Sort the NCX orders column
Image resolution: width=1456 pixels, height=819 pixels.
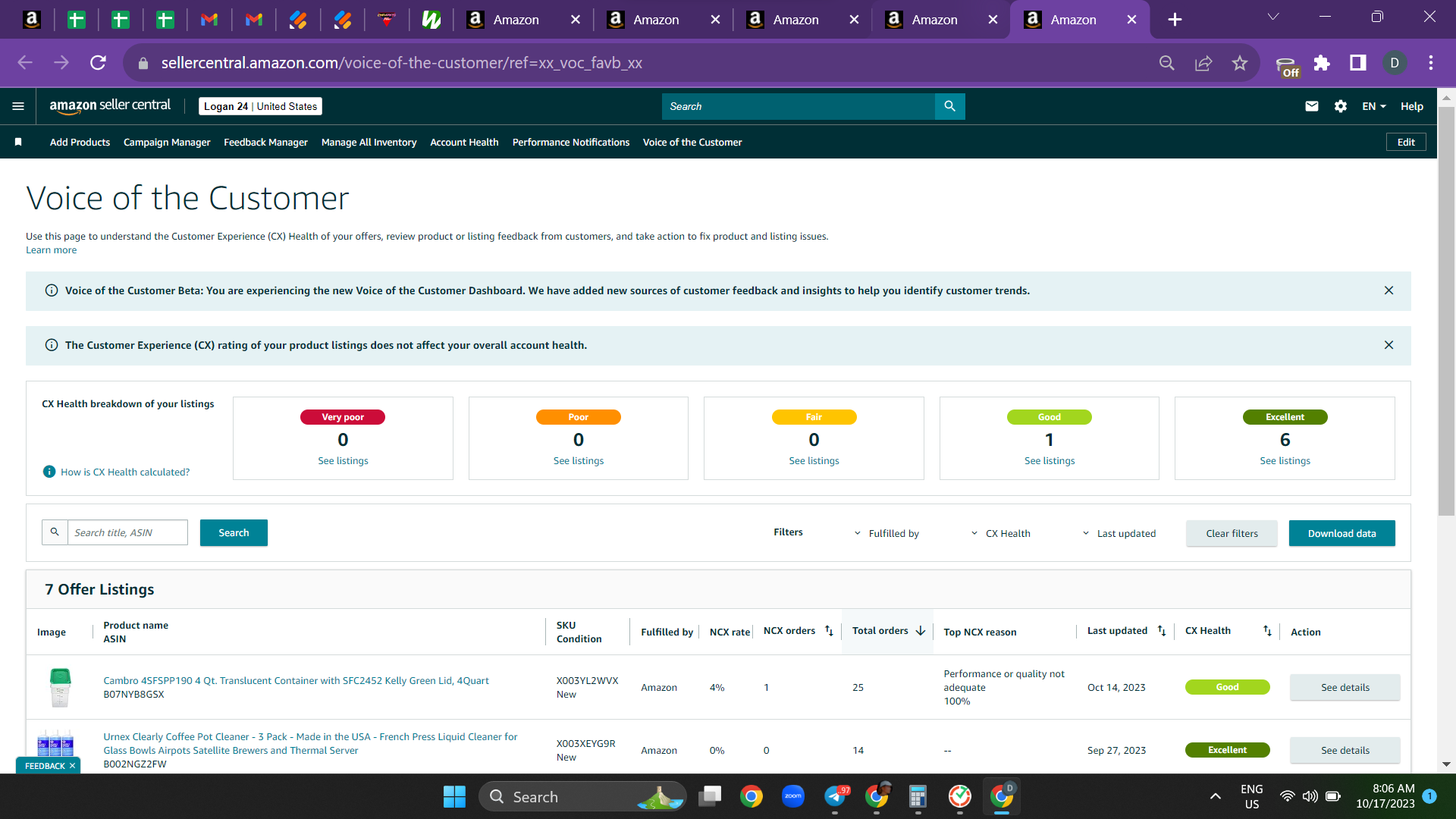tap(829, 631)
